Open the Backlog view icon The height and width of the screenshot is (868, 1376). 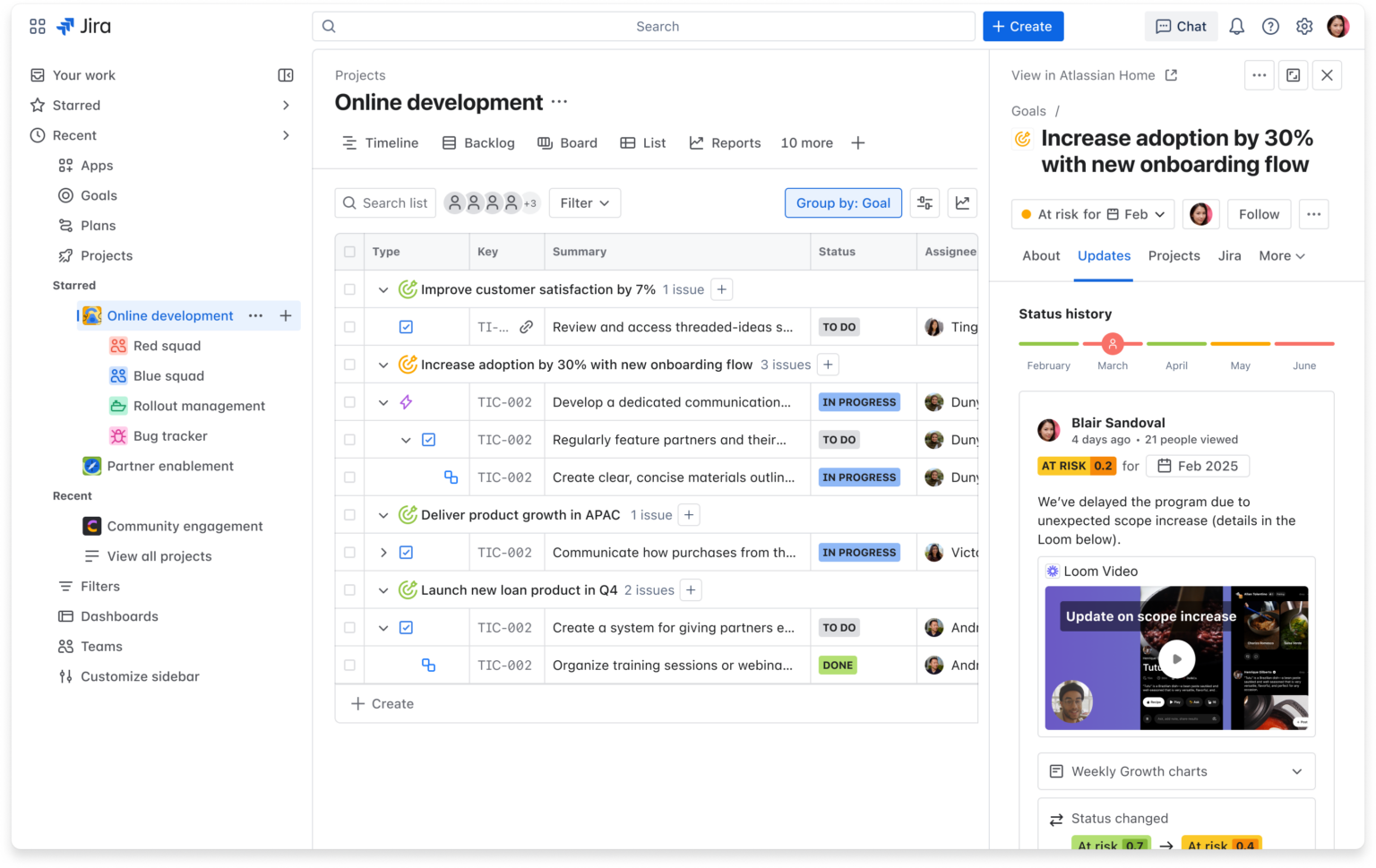[x=448, y=142]
